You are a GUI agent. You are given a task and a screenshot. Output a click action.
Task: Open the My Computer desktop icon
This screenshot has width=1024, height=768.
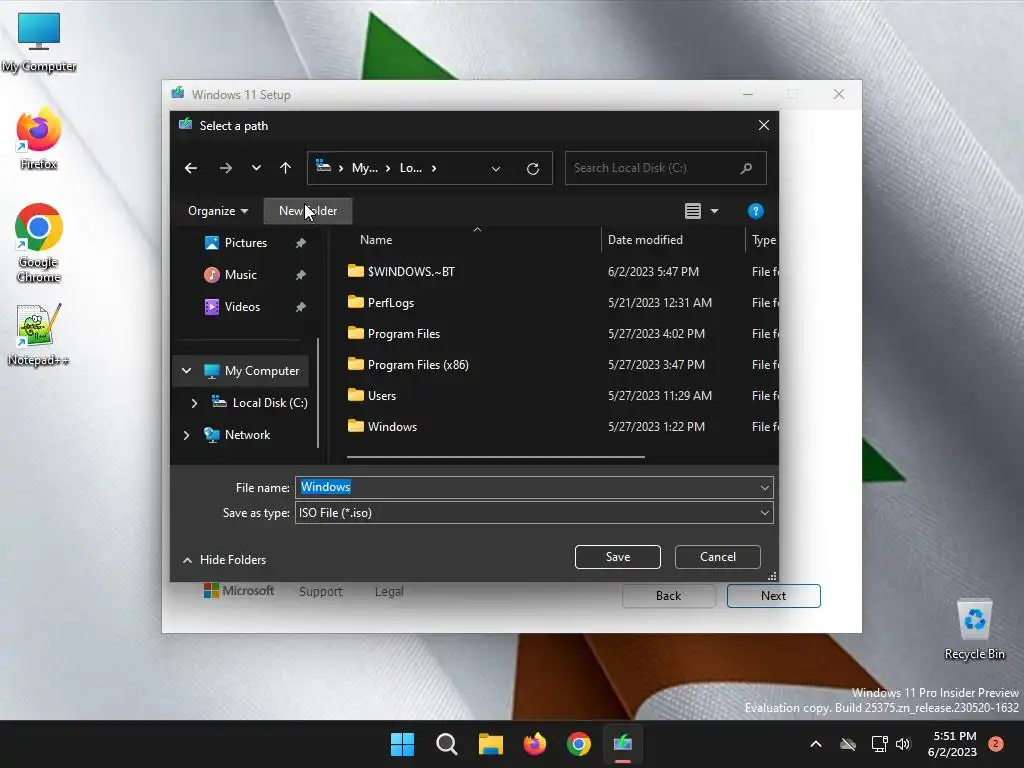tap(39, 42)
